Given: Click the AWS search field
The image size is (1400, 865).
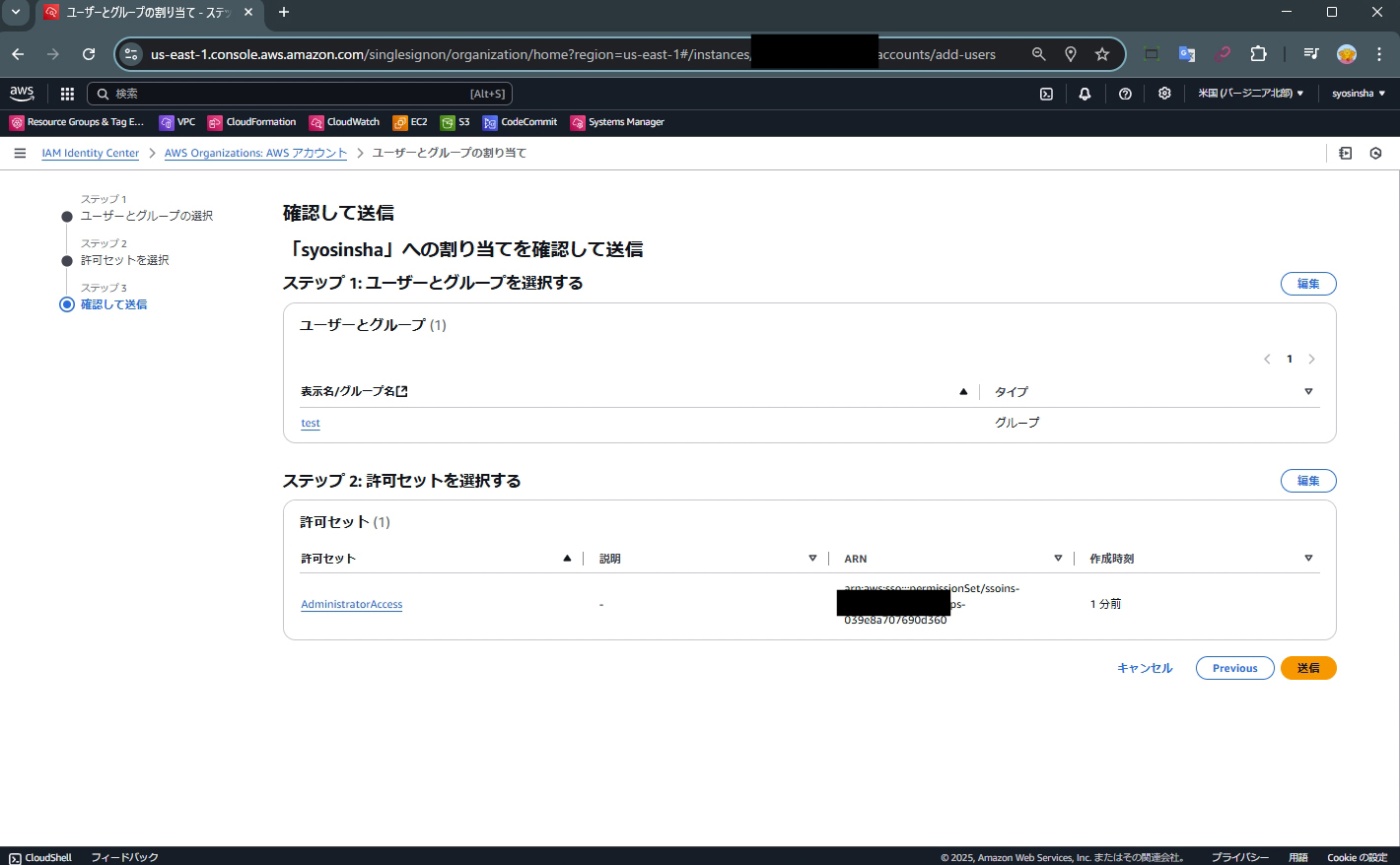Looking at the screenshot, I should click(300, 94).
